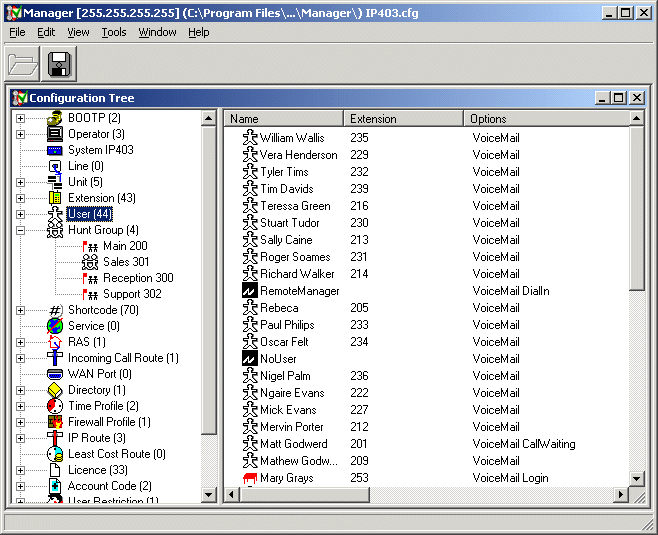The image size is (658, 535).
Task: Click the Sales 301 group icon
Action: 90,262
